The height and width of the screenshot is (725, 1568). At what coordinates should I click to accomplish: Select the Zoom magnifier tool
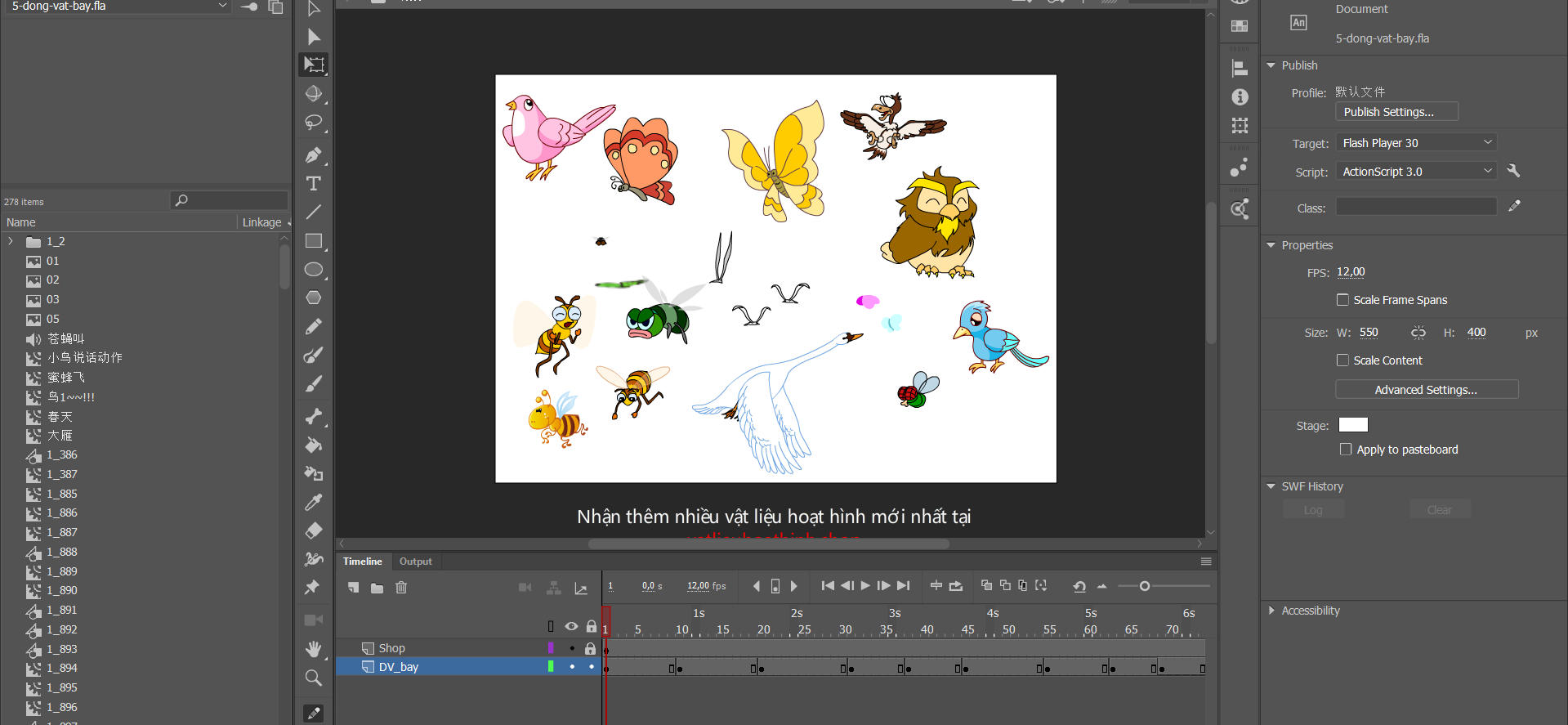point(313,678)
